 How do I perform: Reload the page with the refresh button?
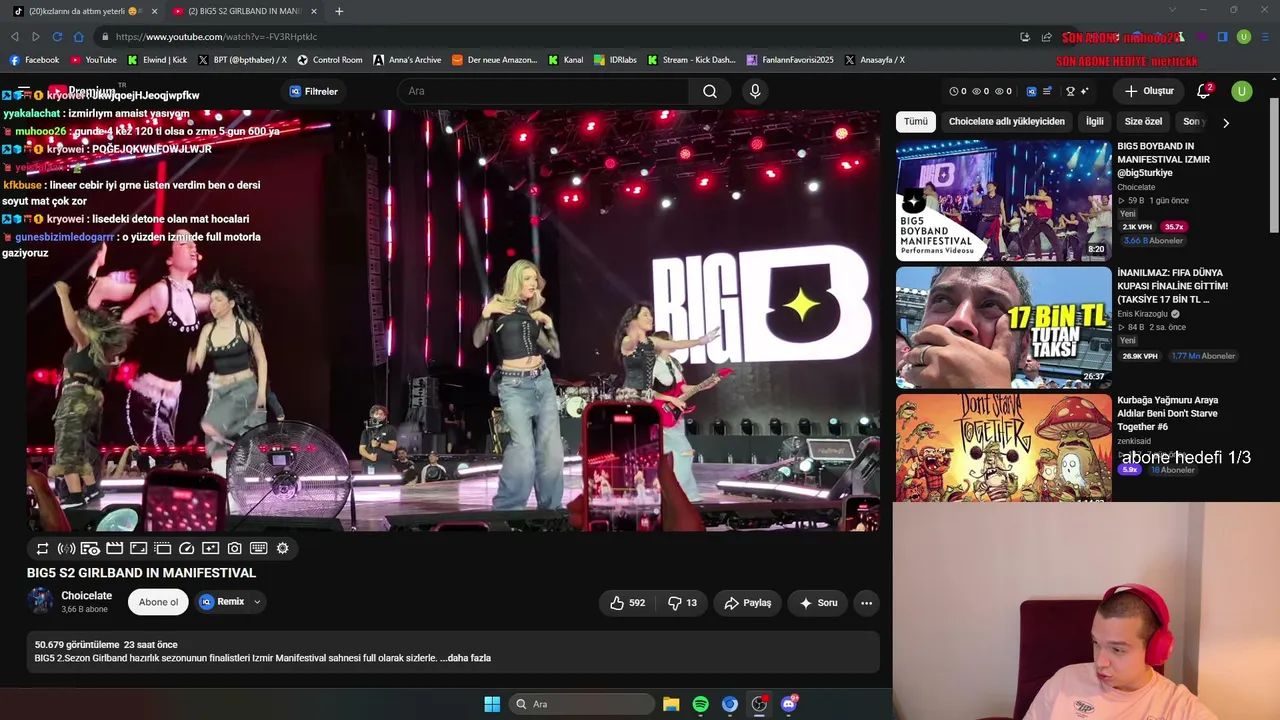[x=57, y=37]
